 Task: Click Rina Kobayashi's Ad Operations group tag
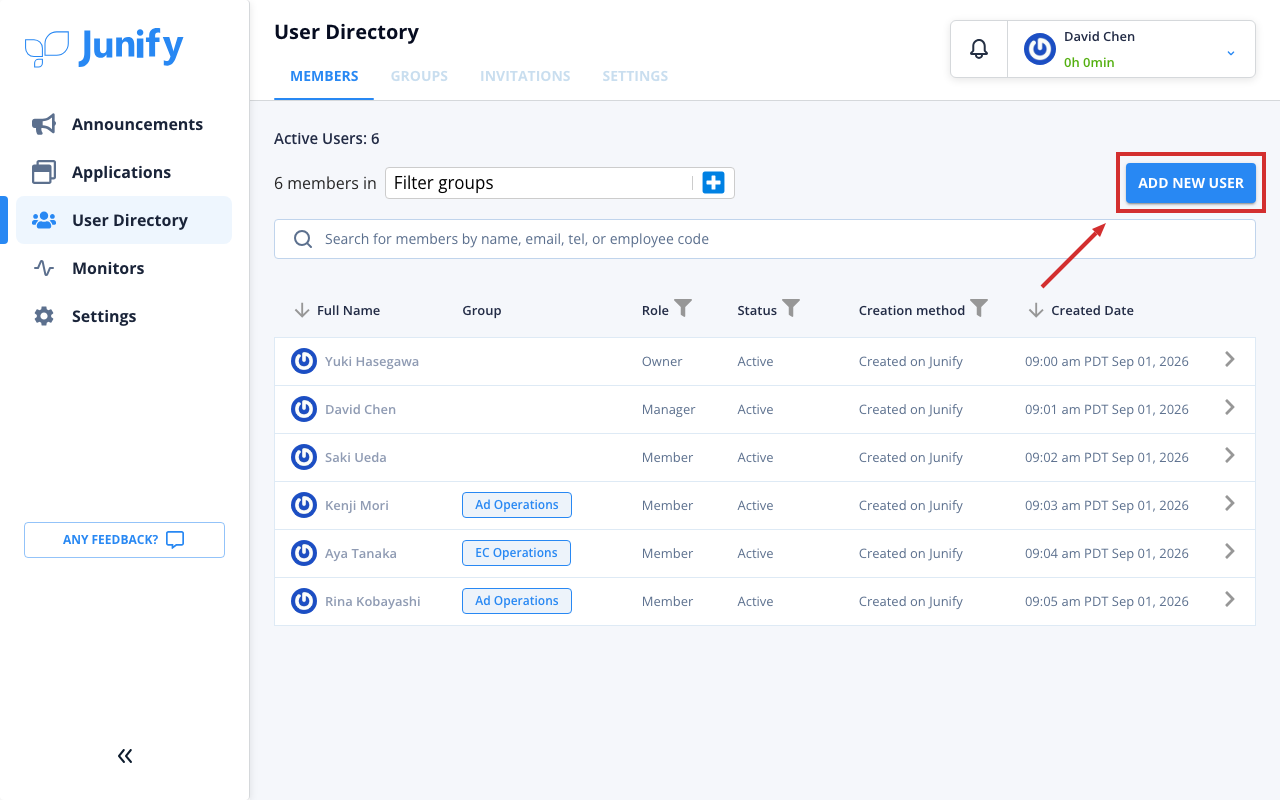tap(517, 601)
